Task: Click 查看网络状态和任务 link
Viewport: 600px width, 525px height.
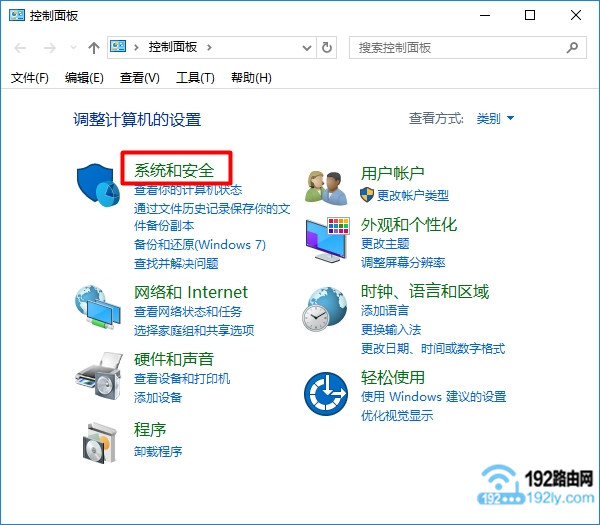Action: tap(188, 311)
